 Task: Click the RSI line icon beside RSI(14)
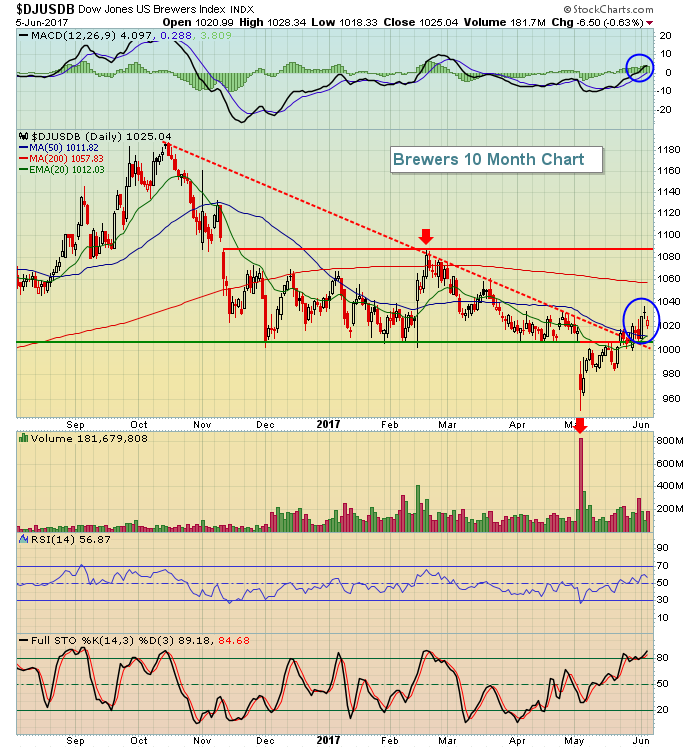pyautogui.click(x=23, y=539)
